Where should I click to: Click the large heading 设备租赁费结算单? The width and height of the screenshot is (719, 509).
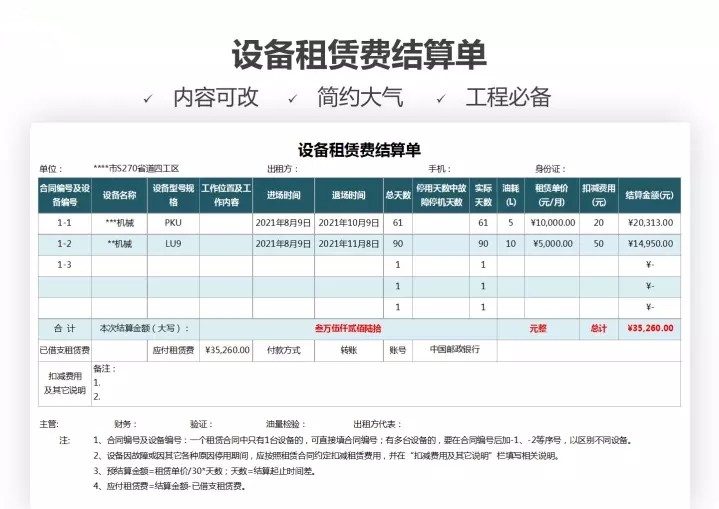359,55
